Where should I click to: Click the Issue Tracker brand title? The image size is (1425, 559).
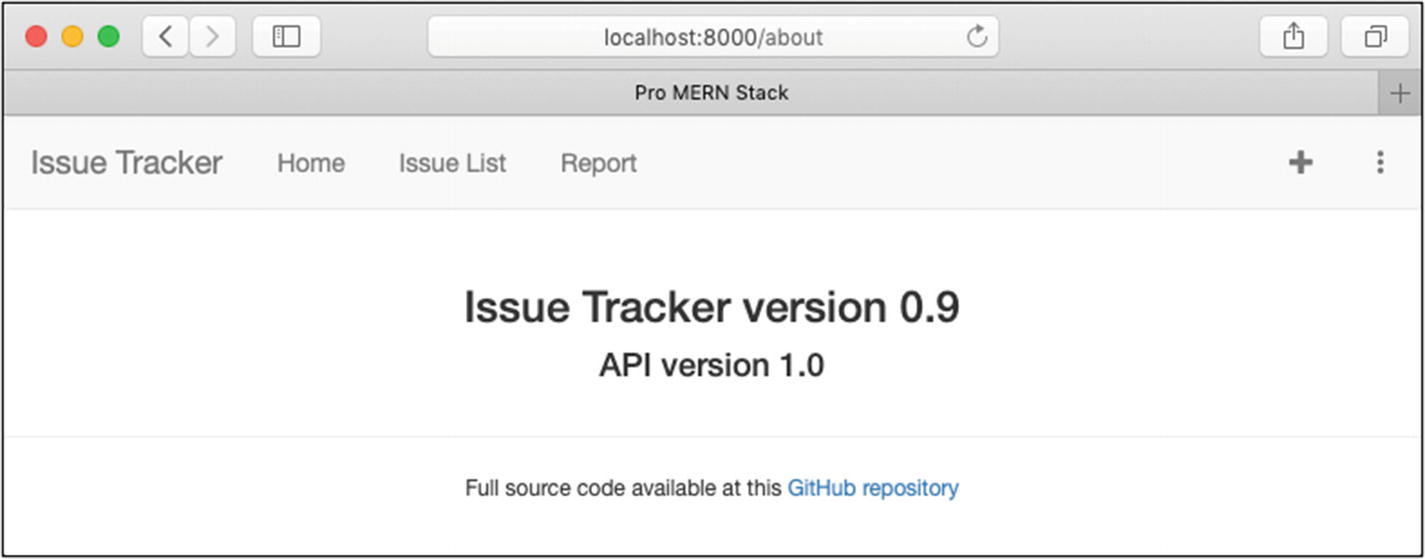127,163
